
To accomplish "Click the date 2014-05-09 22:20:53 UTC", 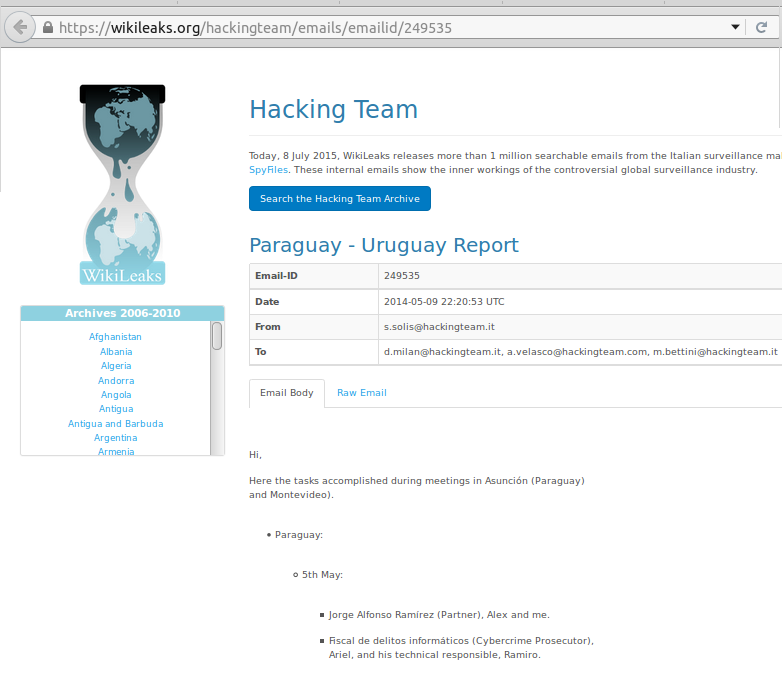I will 444,302.
